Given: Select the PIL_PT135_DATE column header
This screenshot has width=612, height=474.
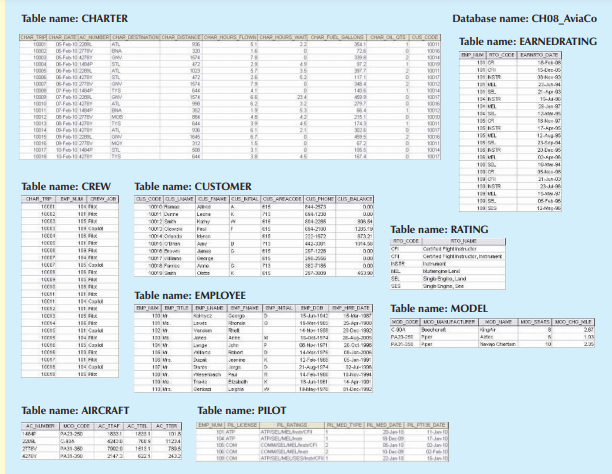Looking at the screenshot, I should tap(426, 425).
